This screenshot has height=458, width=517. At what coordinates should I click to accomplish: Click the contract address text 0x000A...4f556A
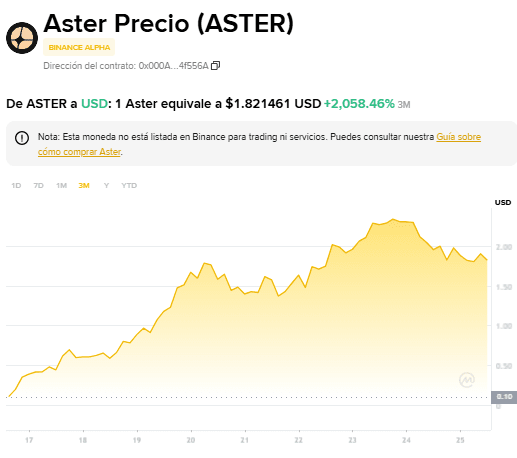(x=173, y=66)
